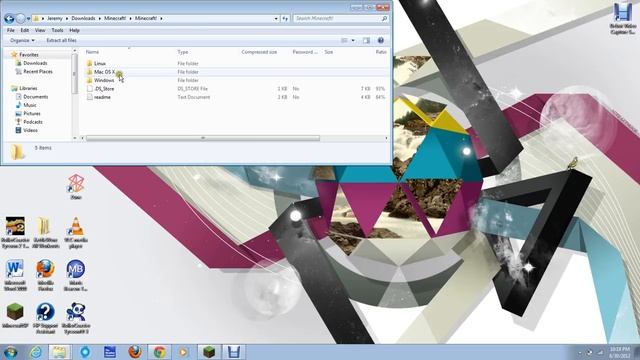This screenshot has height=360, width=640.
Task: Open the Edit menu
Action: coord(24,30)
